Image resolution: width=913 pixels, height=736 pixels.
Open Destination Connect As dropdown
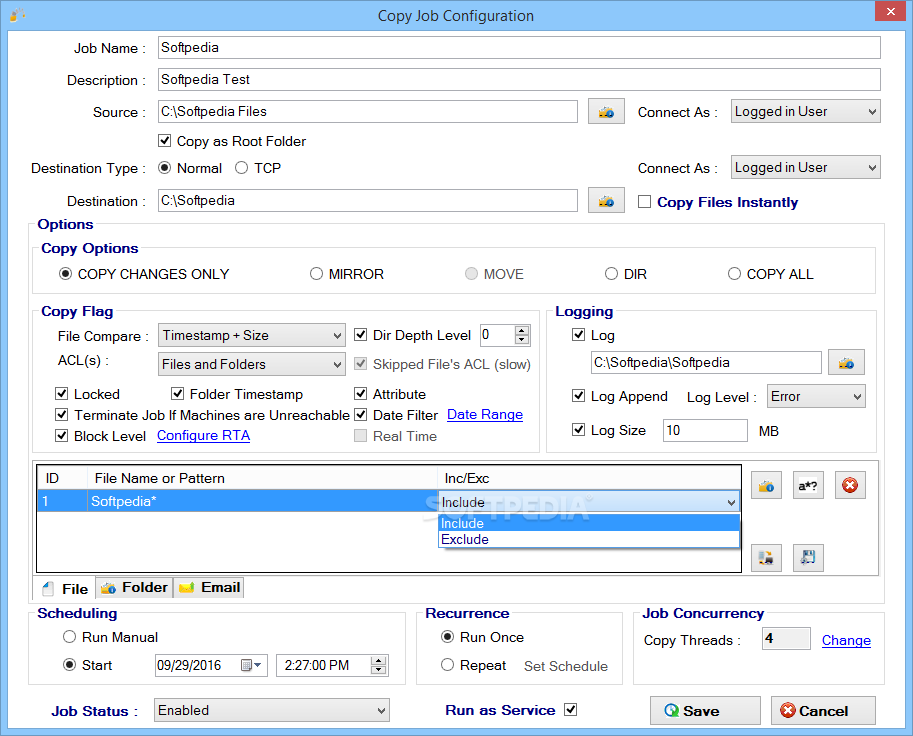(806, 167)
